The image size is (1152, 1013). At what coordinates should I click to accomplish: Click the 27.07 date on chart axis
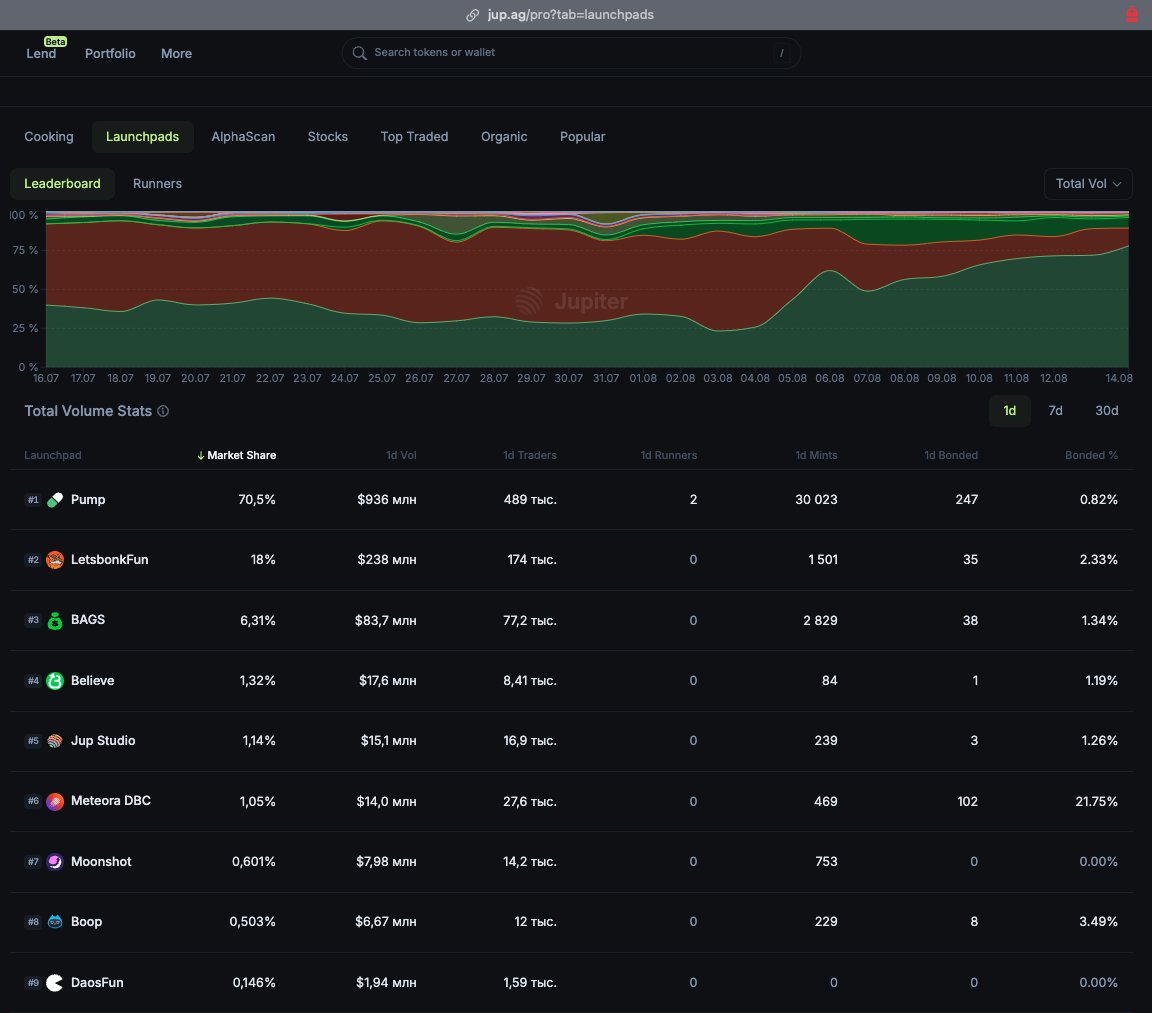coord(456,378)
